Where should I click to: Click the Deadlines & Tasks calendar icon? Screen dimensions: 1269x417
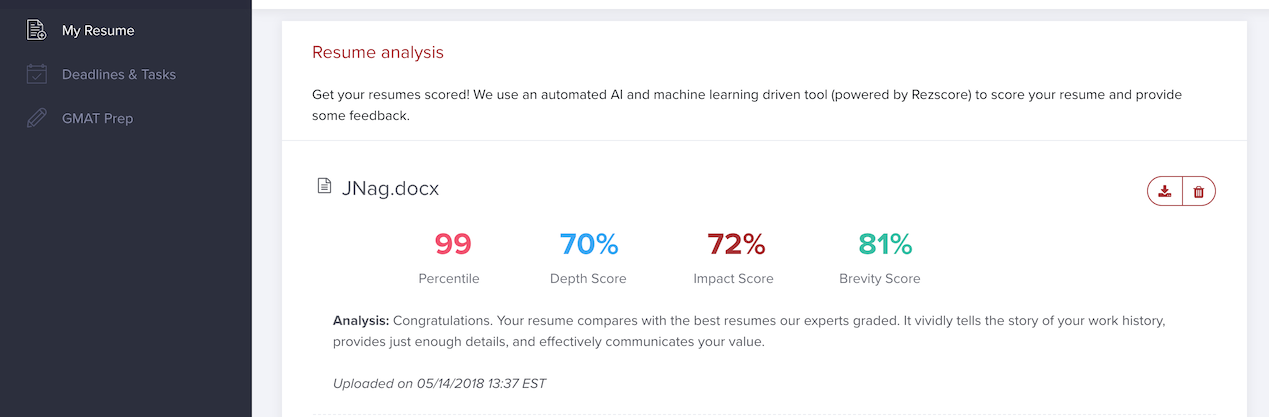(36, 74)
